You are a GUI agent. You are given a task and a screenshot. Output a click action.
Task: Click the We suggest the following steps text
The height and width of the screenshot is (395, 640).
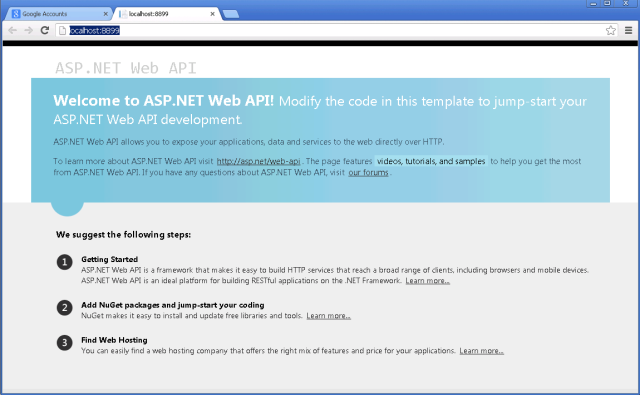tap(124, 235)
